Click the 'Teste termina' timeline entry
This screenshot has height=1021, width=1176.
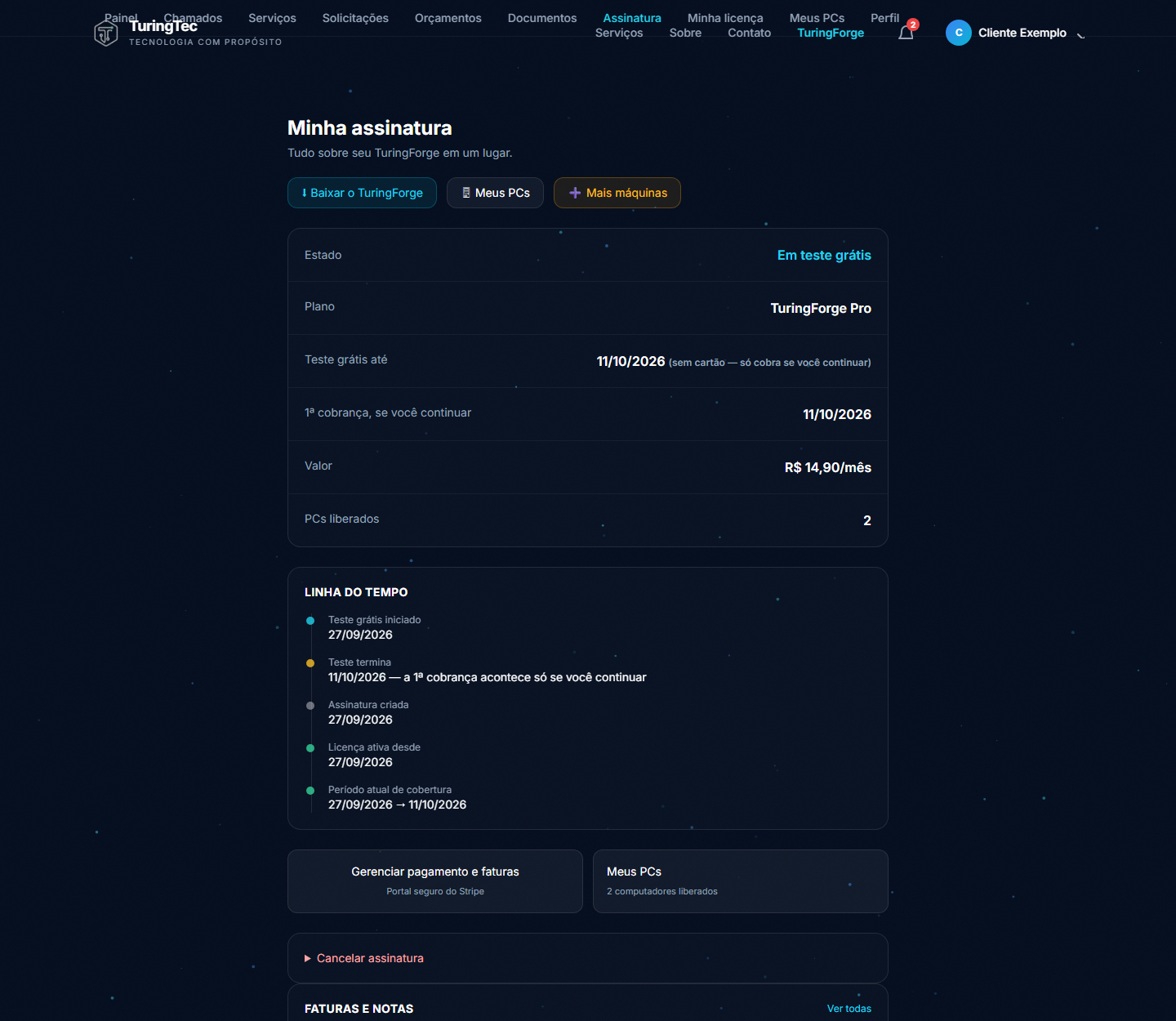coord(487,670)
